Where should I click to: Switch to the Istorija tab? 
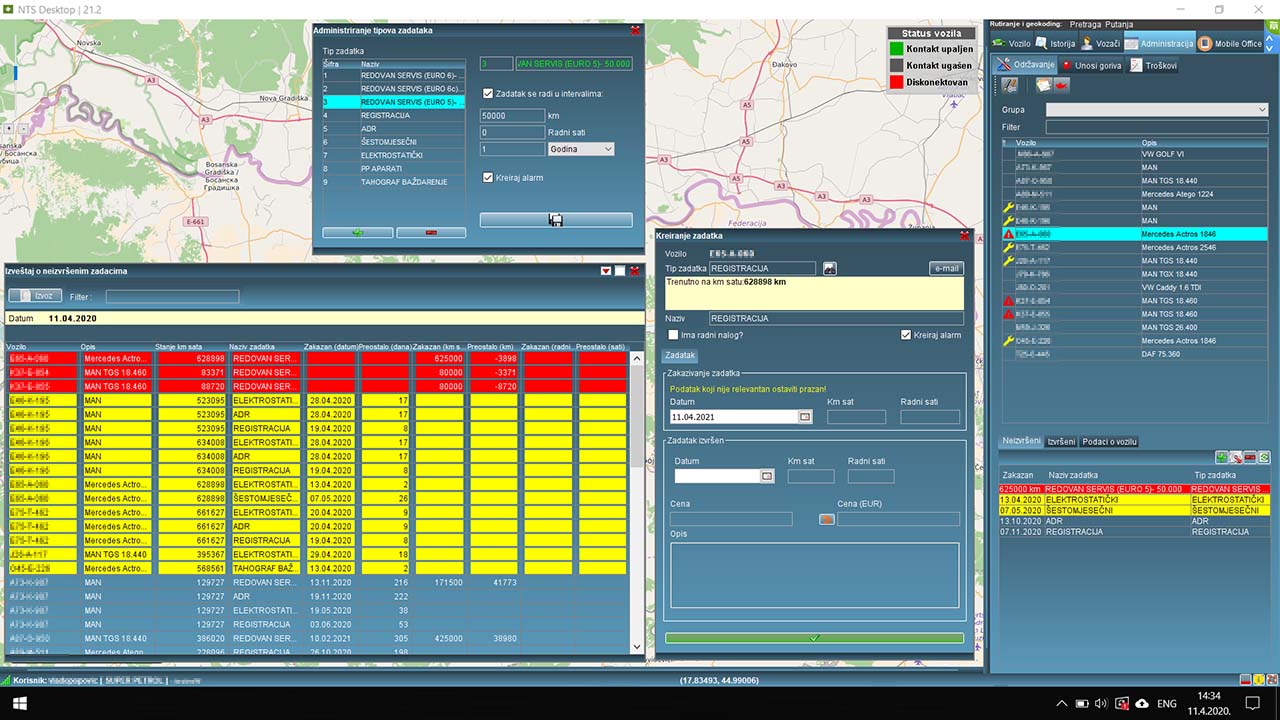(x=1056, y=44)
